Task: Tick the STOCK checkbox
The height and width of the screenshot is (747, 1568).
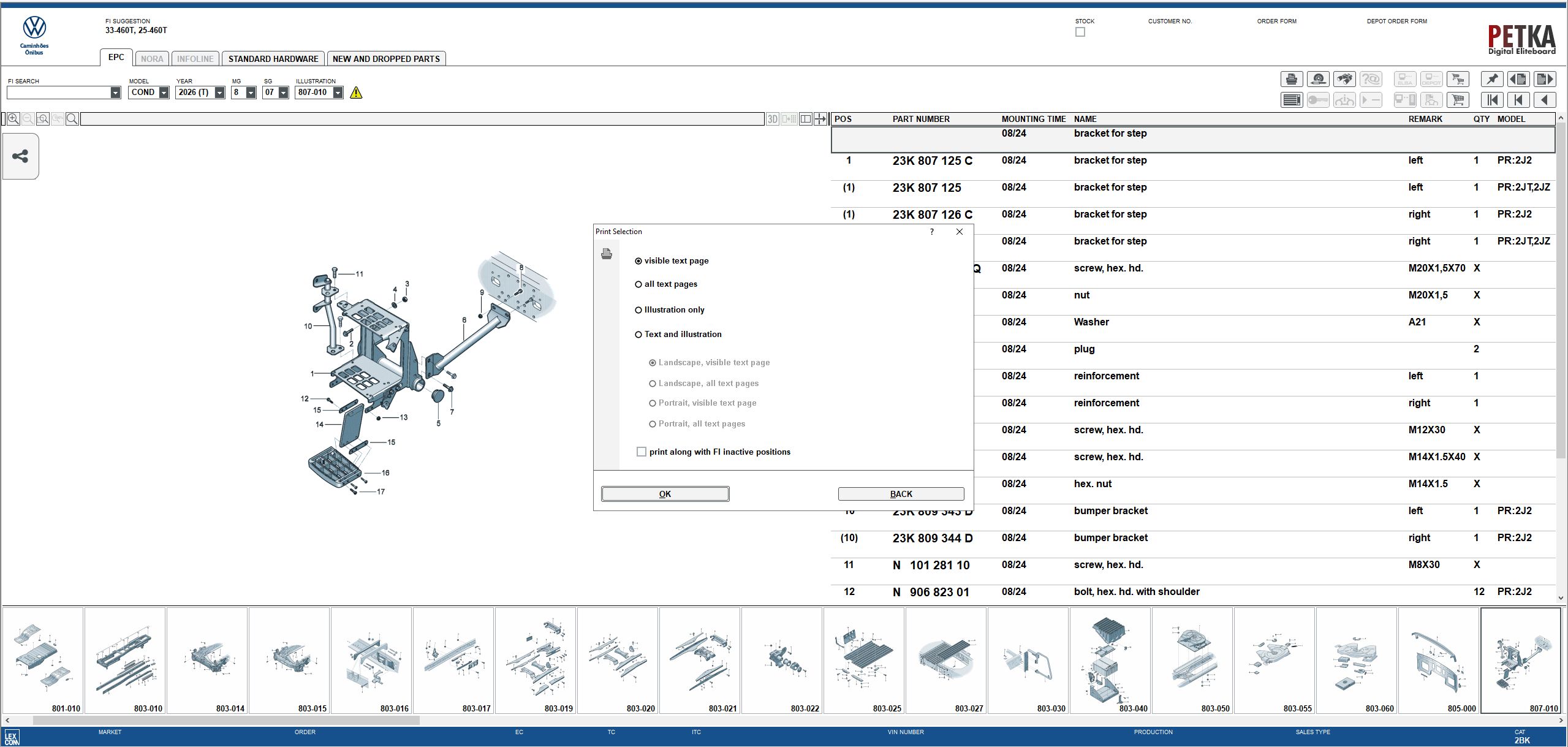Action: coord(1080,32)
